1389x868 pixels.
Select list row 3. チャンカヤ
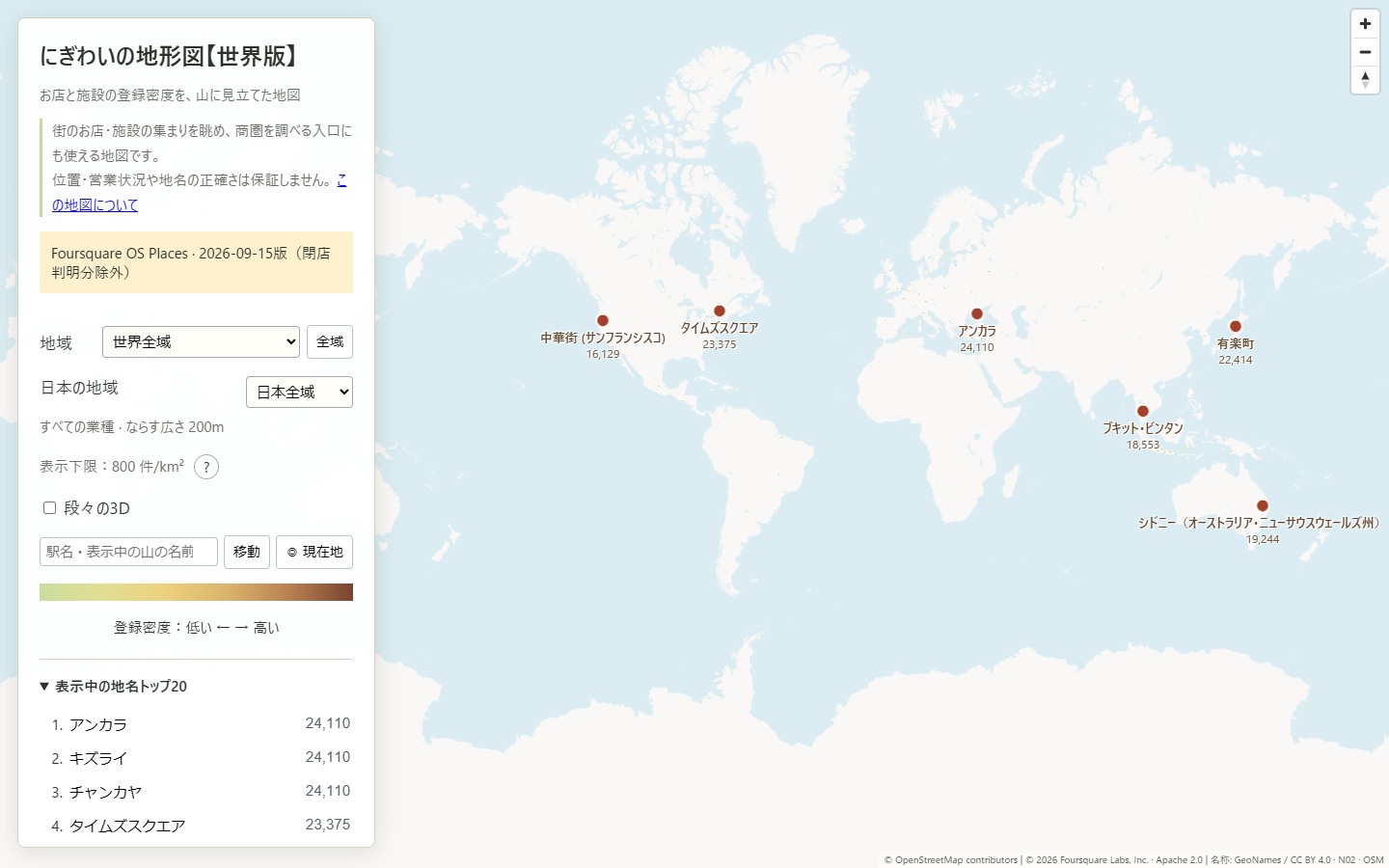point(196,791)
